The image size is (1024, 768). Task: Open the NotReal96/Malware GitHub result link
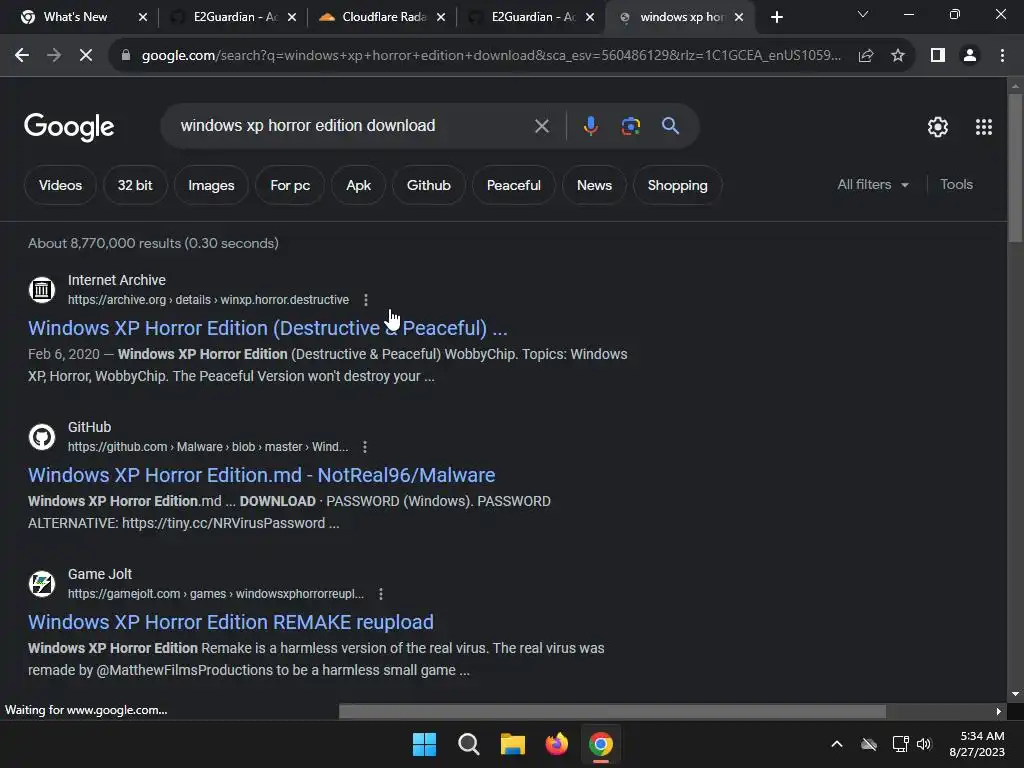pos(262,475)
